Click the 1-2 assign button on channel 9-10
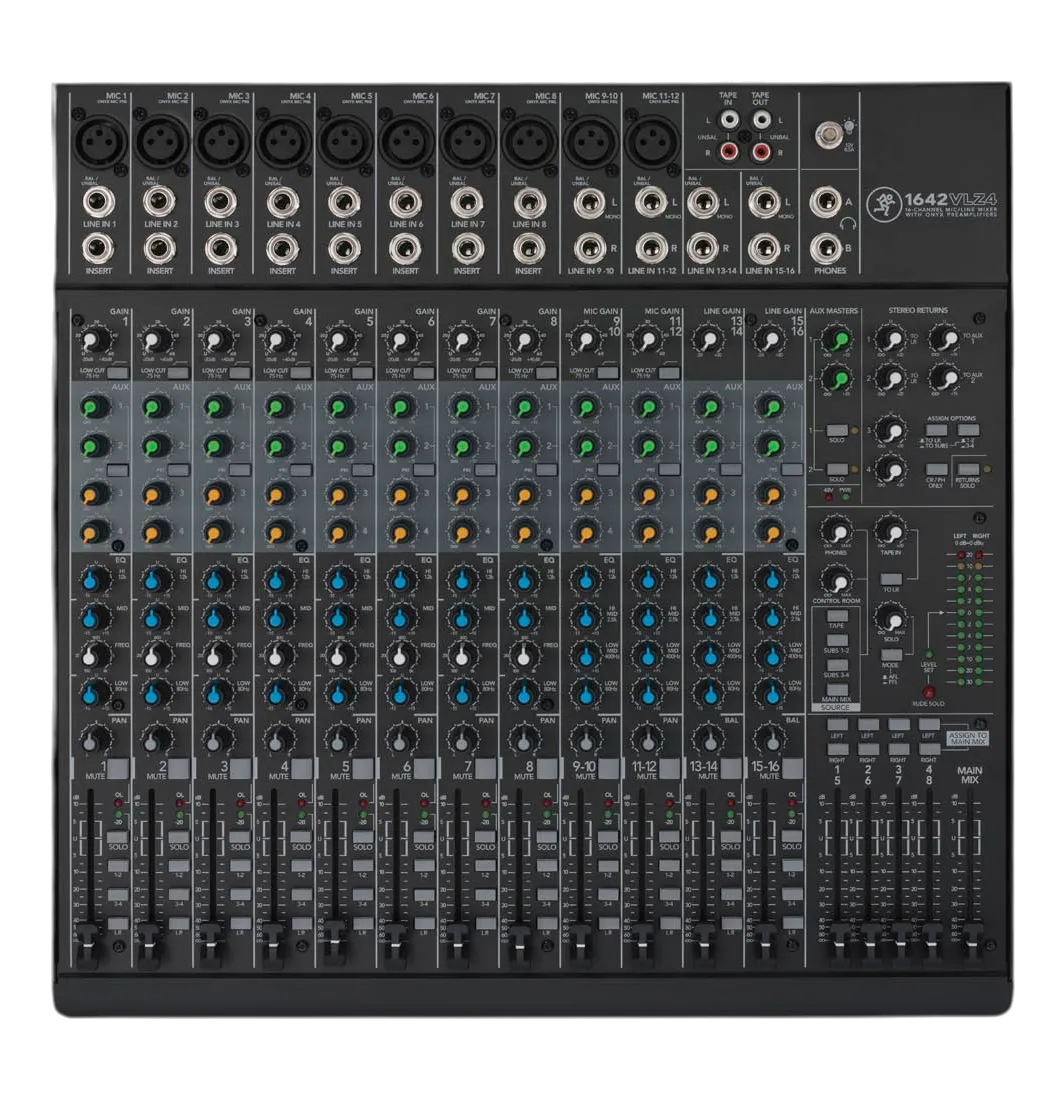The image size is (1058, 1098). pos(608,866)
